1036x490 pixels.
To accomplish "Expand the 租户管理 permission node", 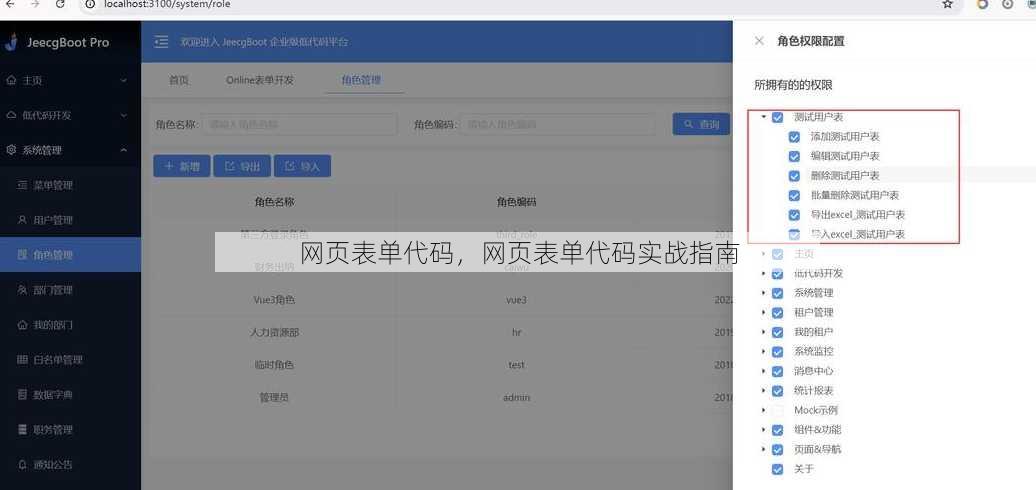I will 763,313.
